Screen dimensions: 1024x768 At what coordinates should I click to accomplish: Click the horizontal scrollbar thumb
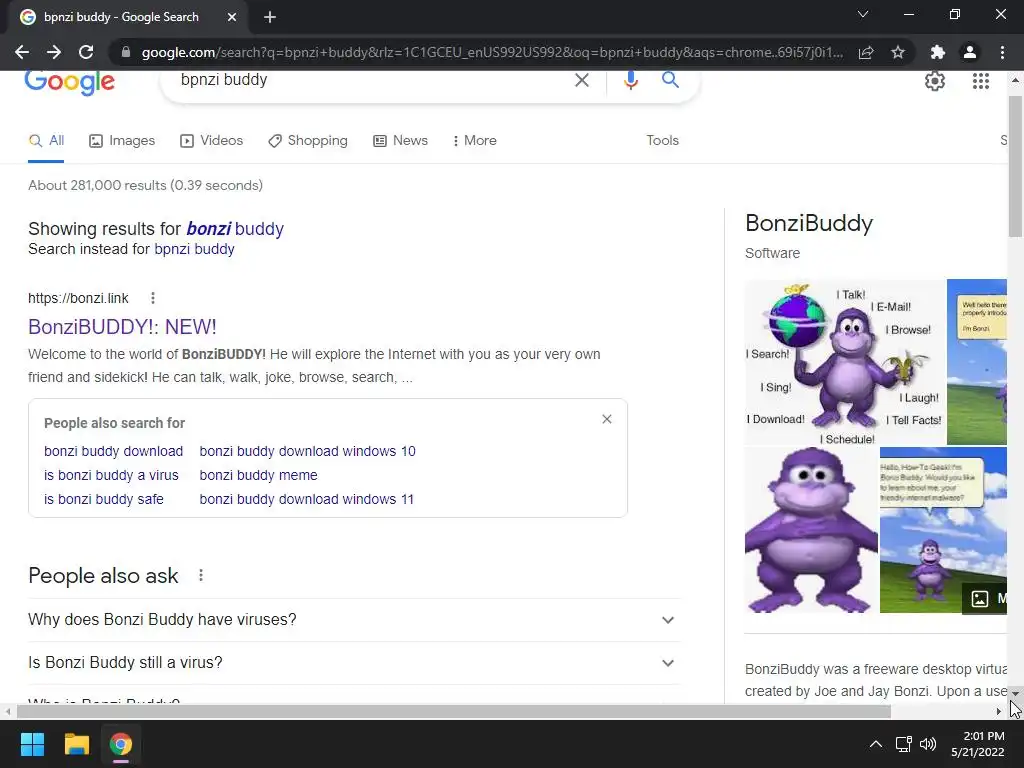[453, 711]
